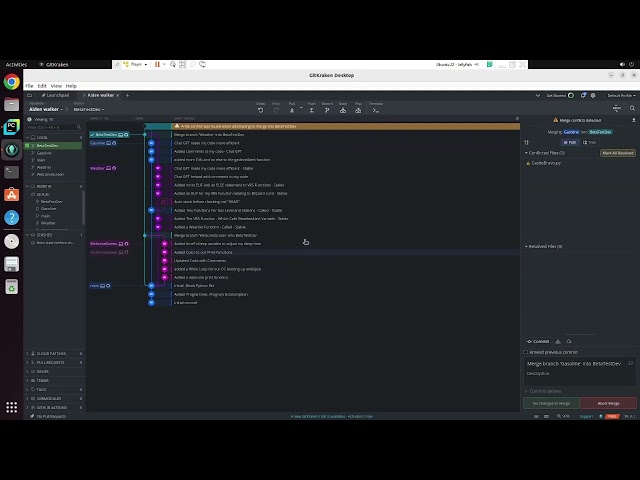Collapse the LOCAL branches section
The height and width of the screenshot is (480, 640).
(x=27, y=138)
